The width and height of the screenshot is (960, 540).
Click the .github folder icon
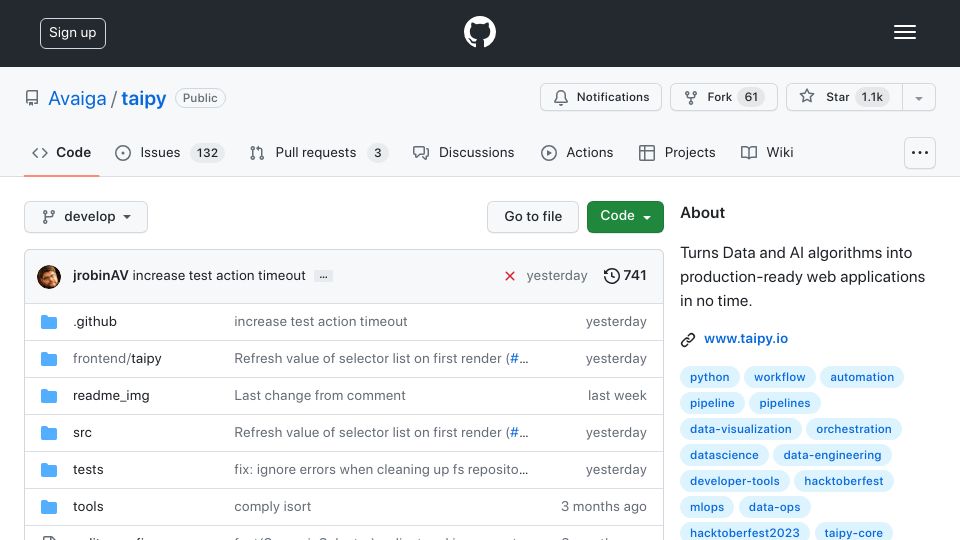coord(49,322)
